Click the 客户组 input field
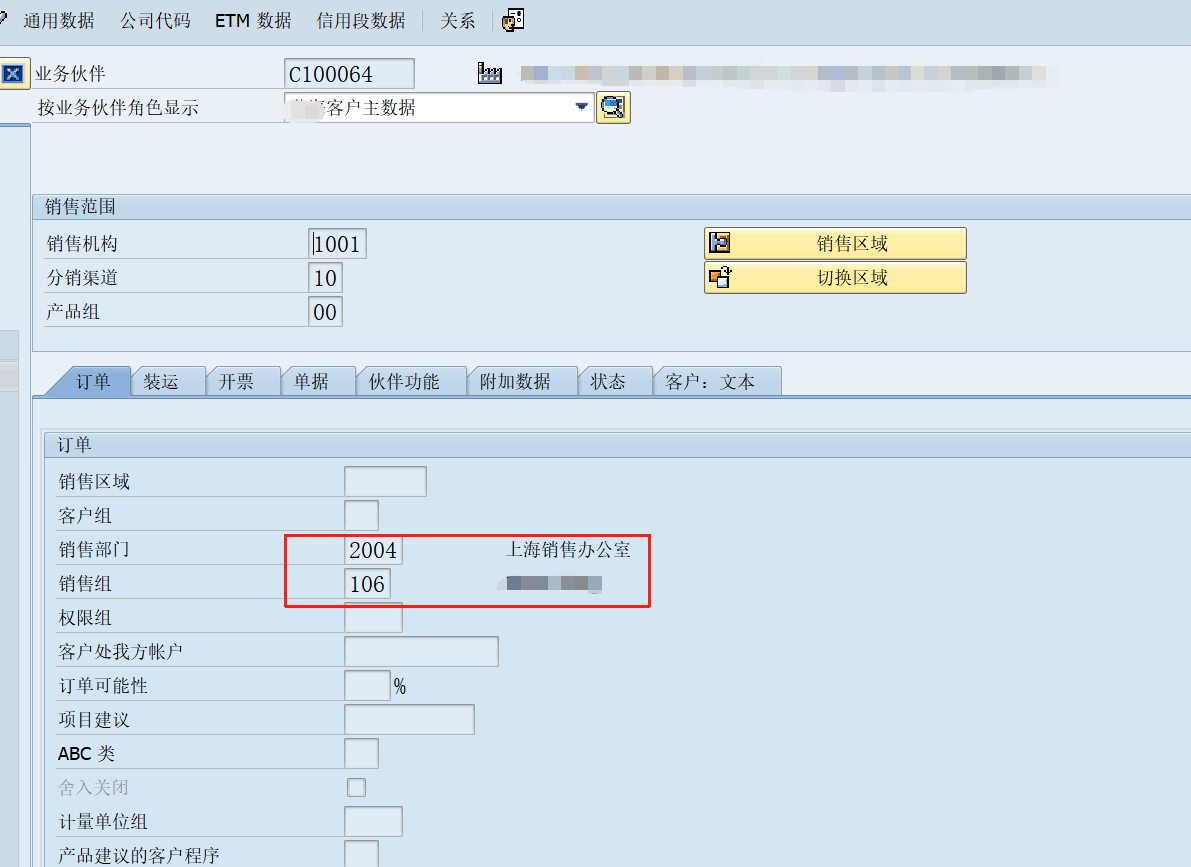This screenshot has height=867, width=1191. click(x=362, y=516)
